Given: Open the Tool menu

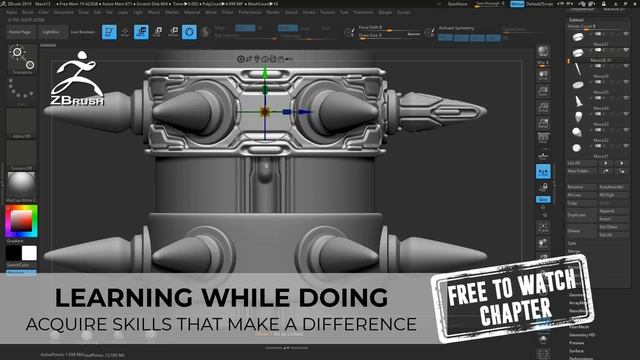Looking at the screenshot, I should coord(344,13).
